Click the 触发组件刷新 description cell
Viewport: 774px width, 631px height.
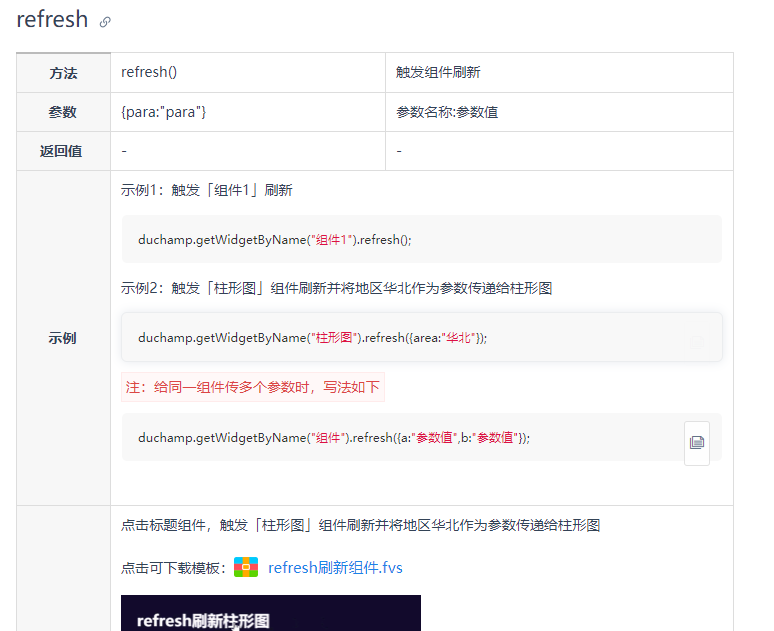559,73
